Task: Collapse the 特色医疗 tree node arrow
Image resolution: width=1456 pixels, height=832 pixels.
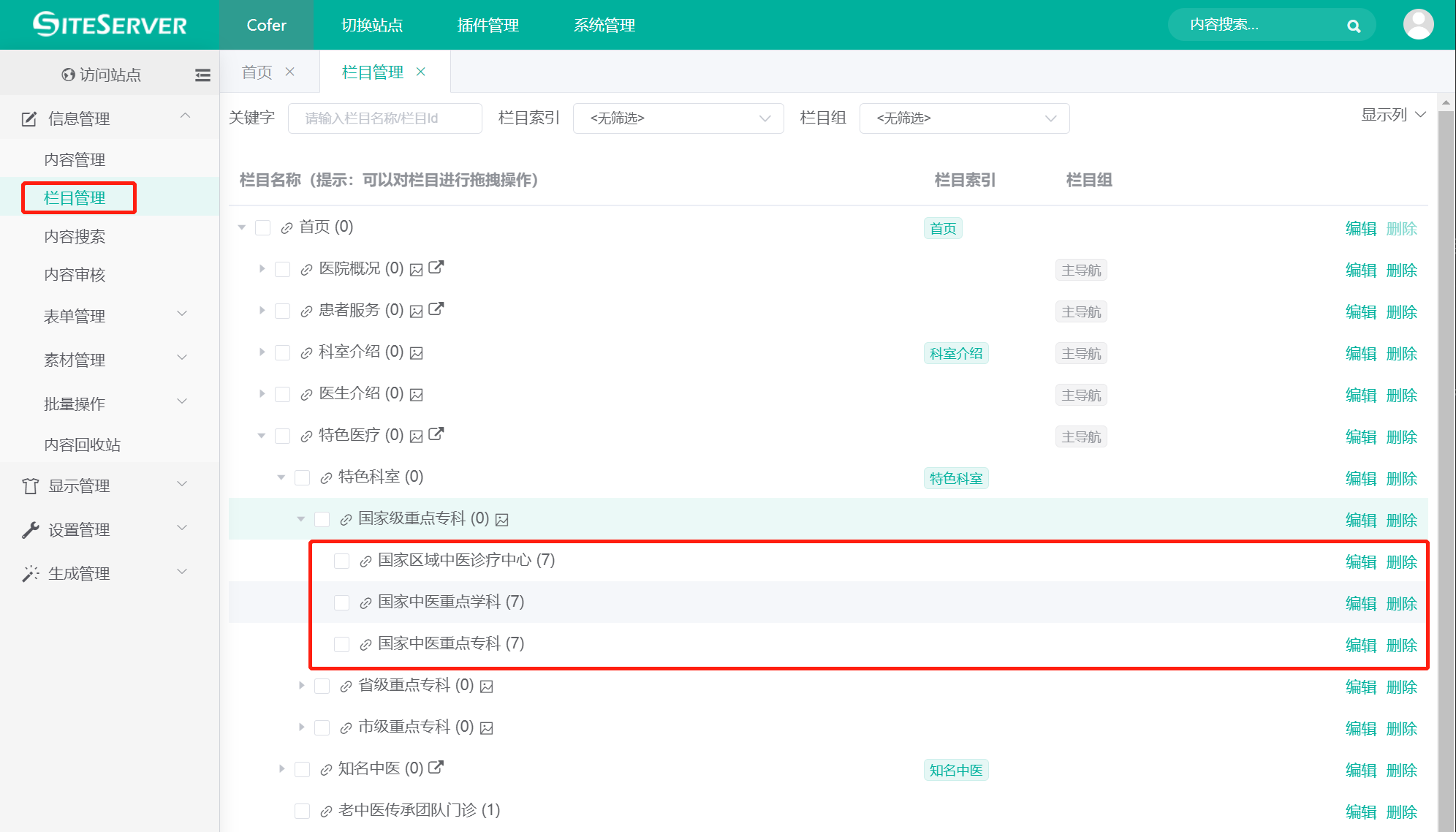Action: tap(262, 436)
